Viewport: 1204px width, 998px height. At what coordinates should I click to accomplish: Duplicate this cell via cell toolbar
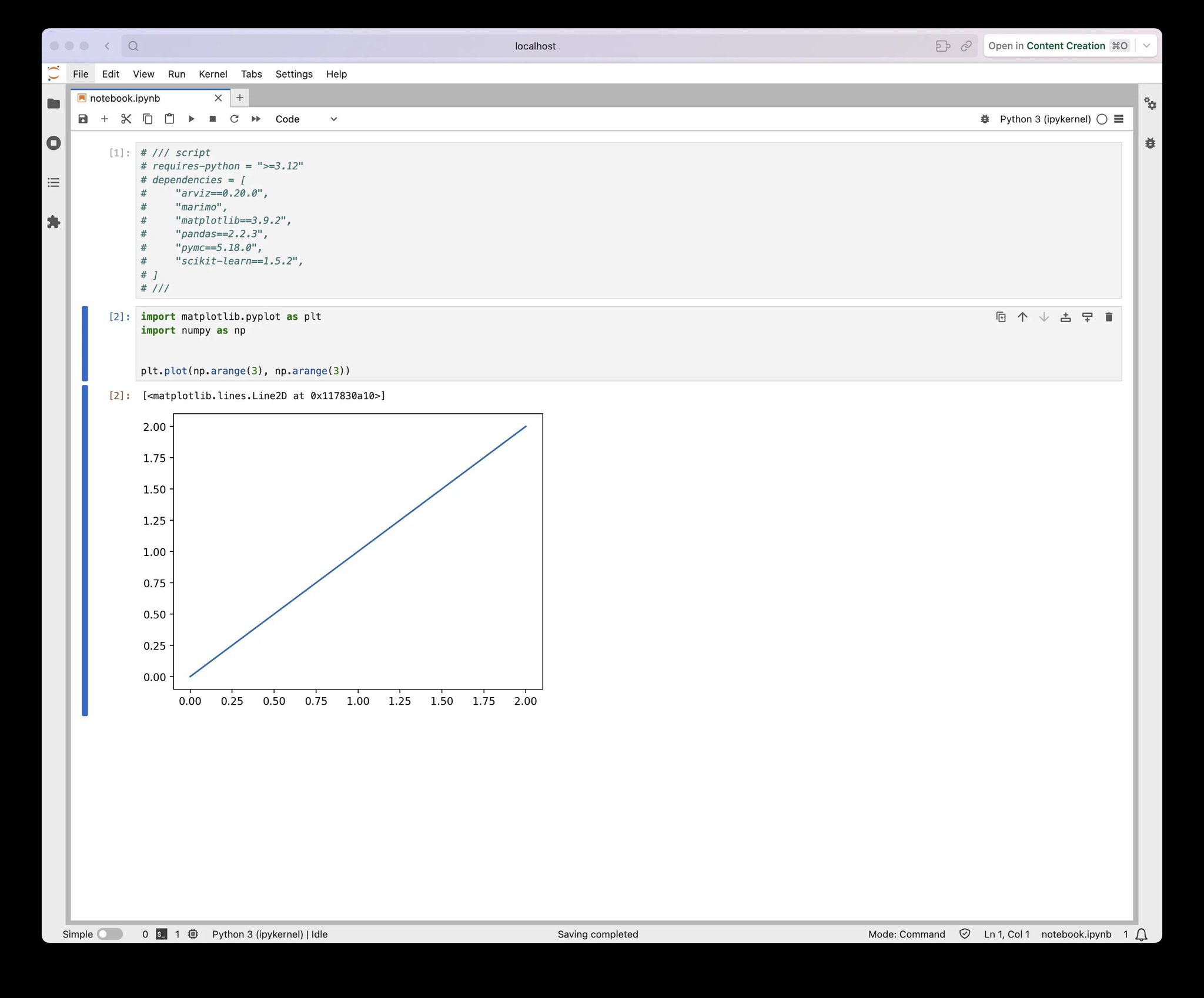[1001, 317]
